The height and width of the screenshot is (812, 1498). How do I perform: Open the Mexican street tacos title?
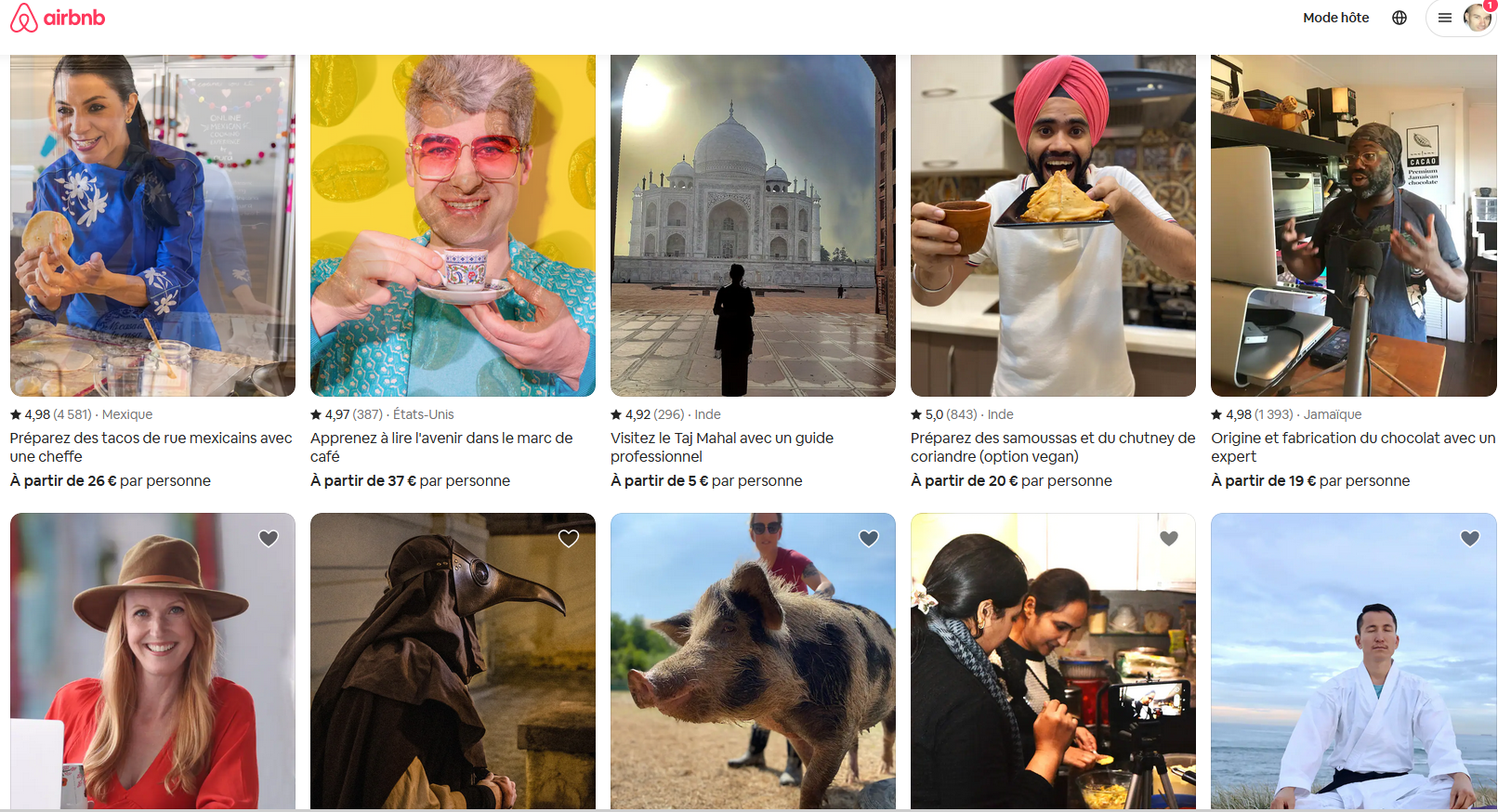pos(151,447)
